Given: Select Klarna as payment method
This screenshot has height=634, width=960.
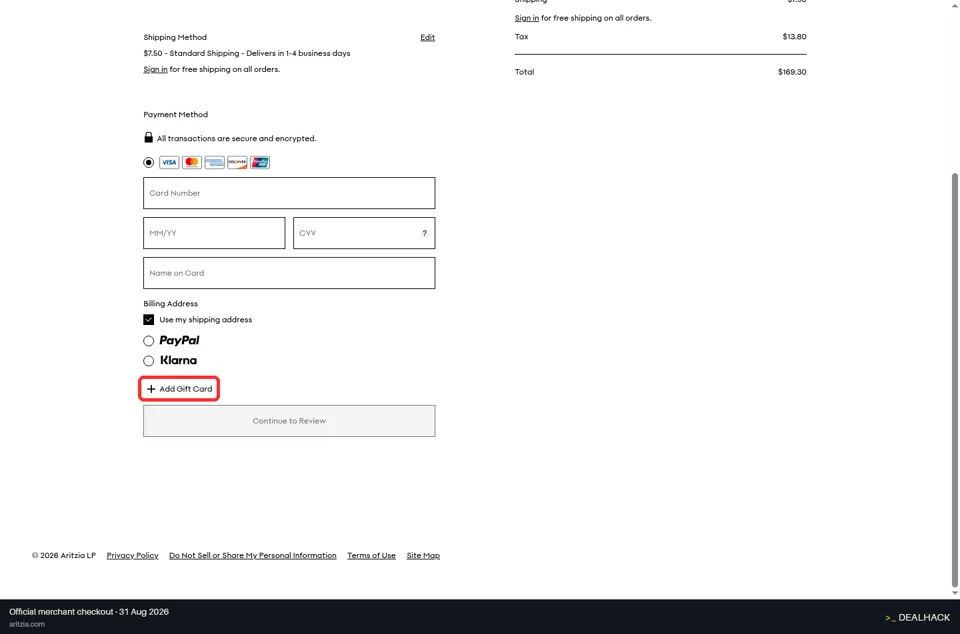Looking at the screenshot, I should pyautogui.click(x=148, y=361).
